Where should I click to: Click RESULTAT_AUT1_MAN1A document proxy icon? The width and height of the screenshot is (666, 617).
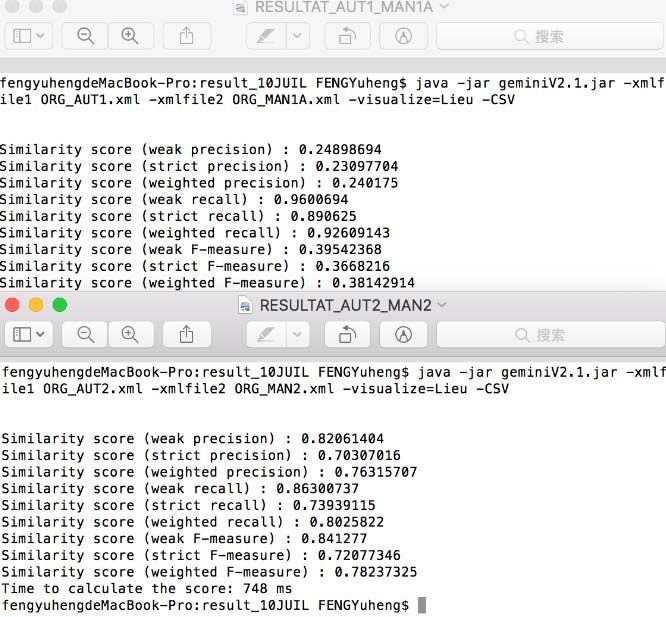240,7
